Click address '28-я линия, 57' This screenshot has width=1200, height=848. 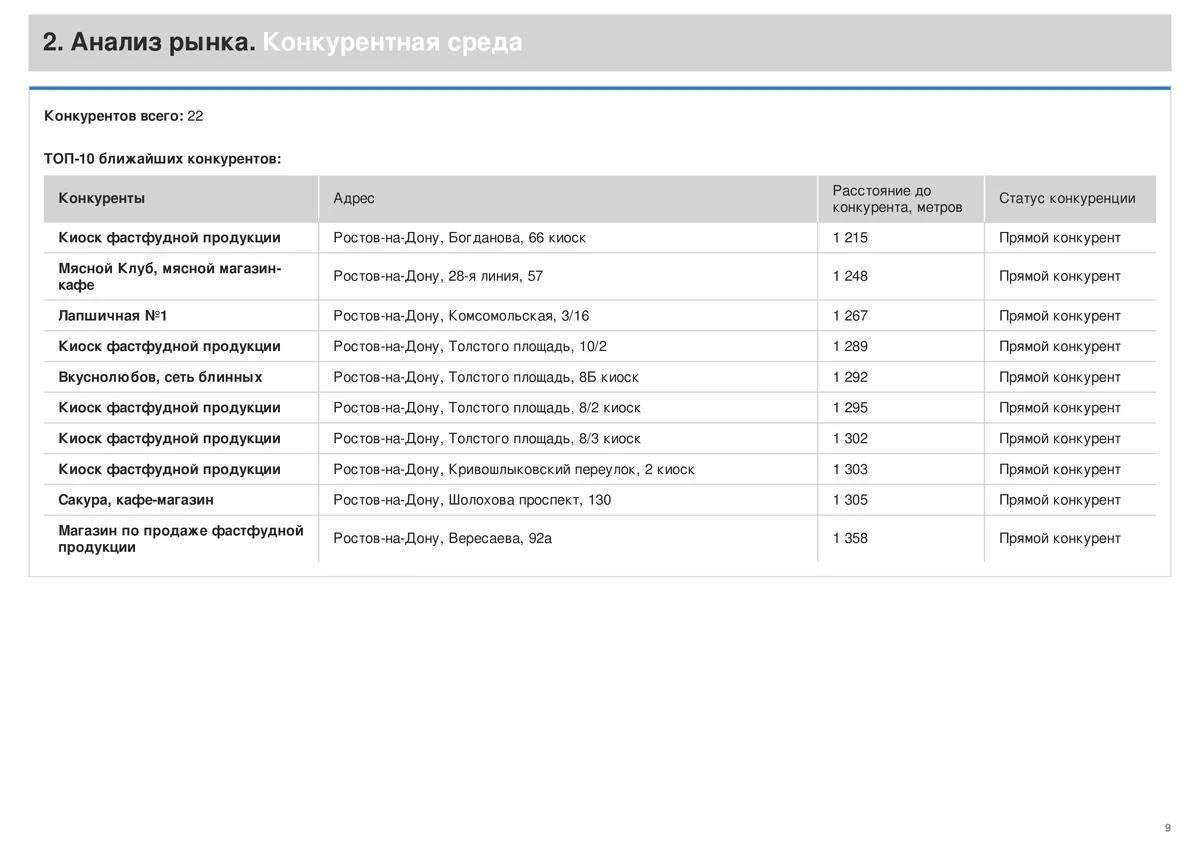(x=496, y=276)
